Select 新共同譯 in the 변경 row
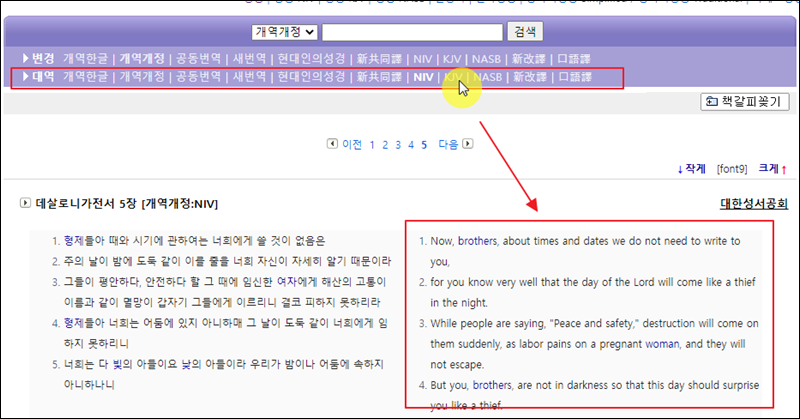800x419 pixels. coord(379,59)
